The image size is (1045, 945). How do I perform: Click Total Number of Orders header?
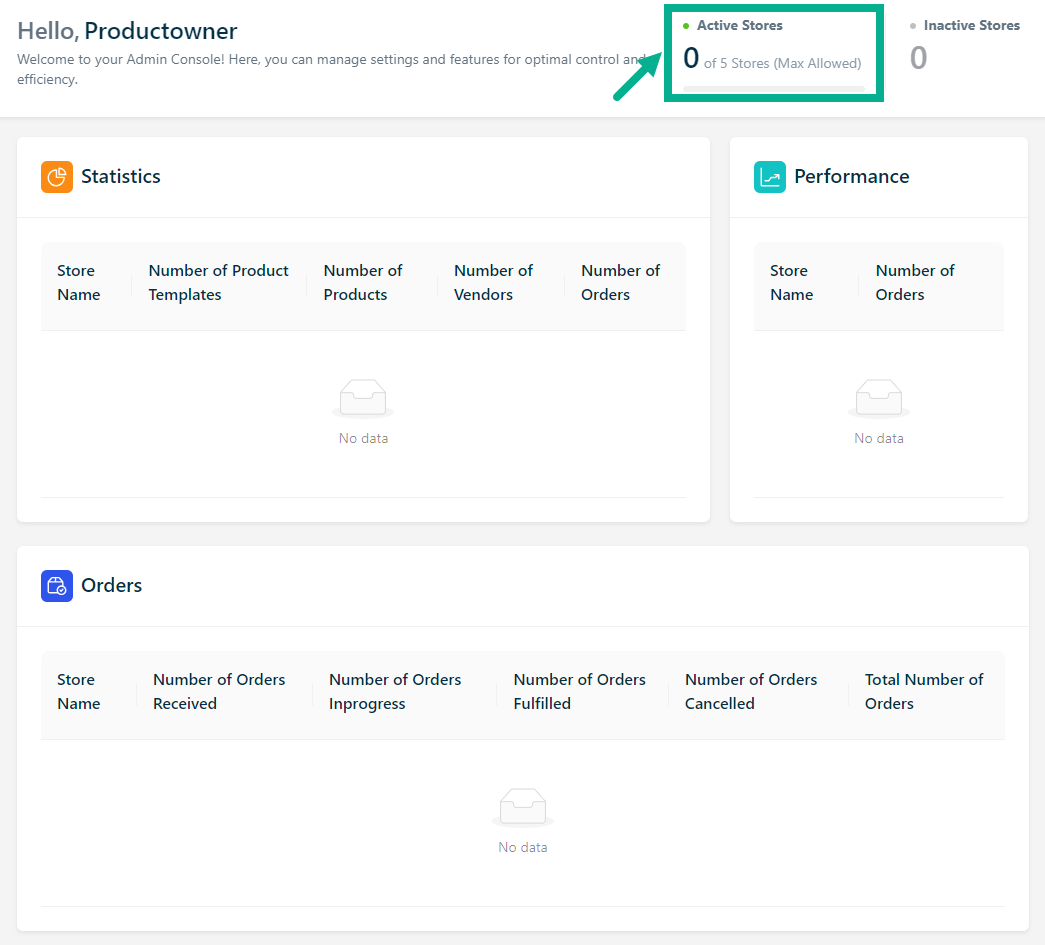924,692
